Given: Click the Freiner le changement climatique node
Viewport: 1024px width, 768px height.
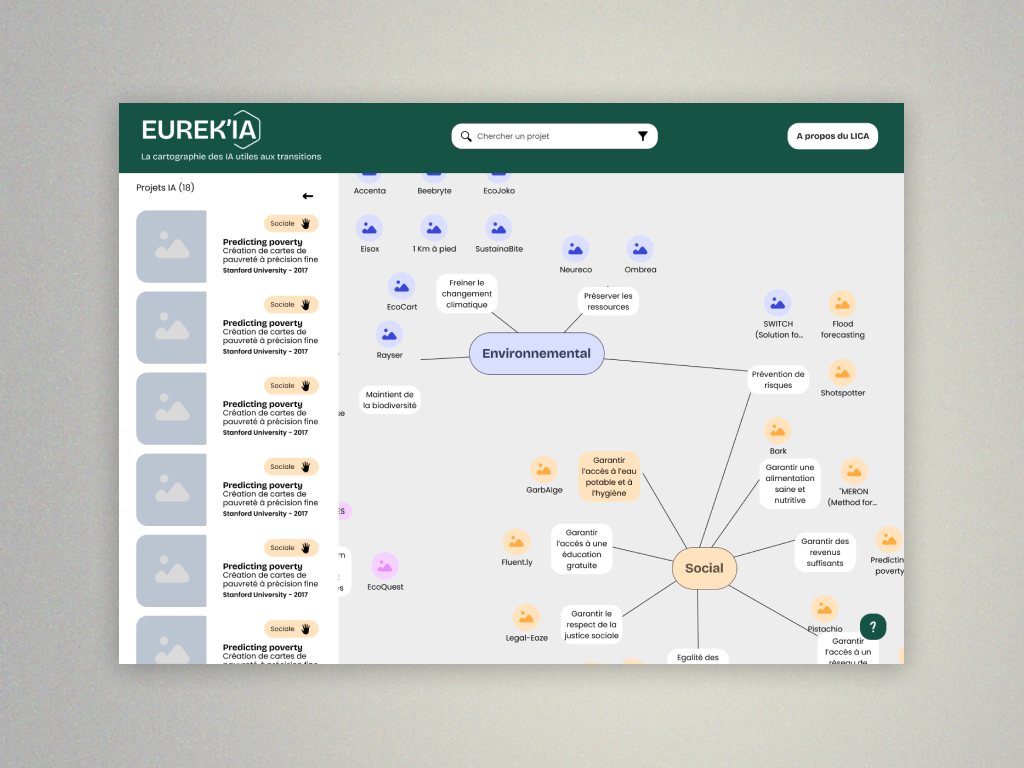Looking at the screenshot, I should tap(467, 294).
